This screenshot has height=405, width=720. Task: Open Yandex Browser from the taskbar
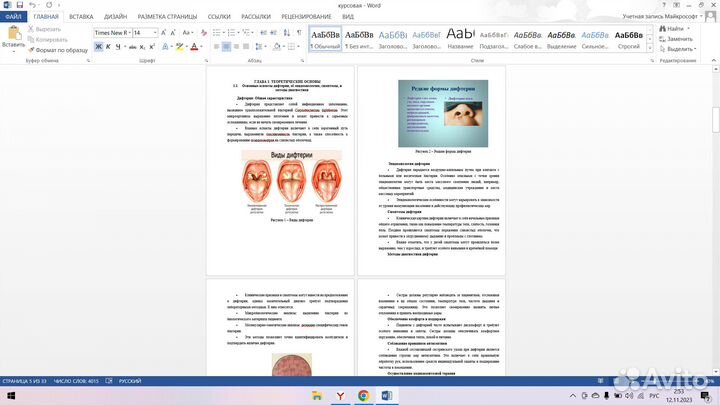(340, 396)
